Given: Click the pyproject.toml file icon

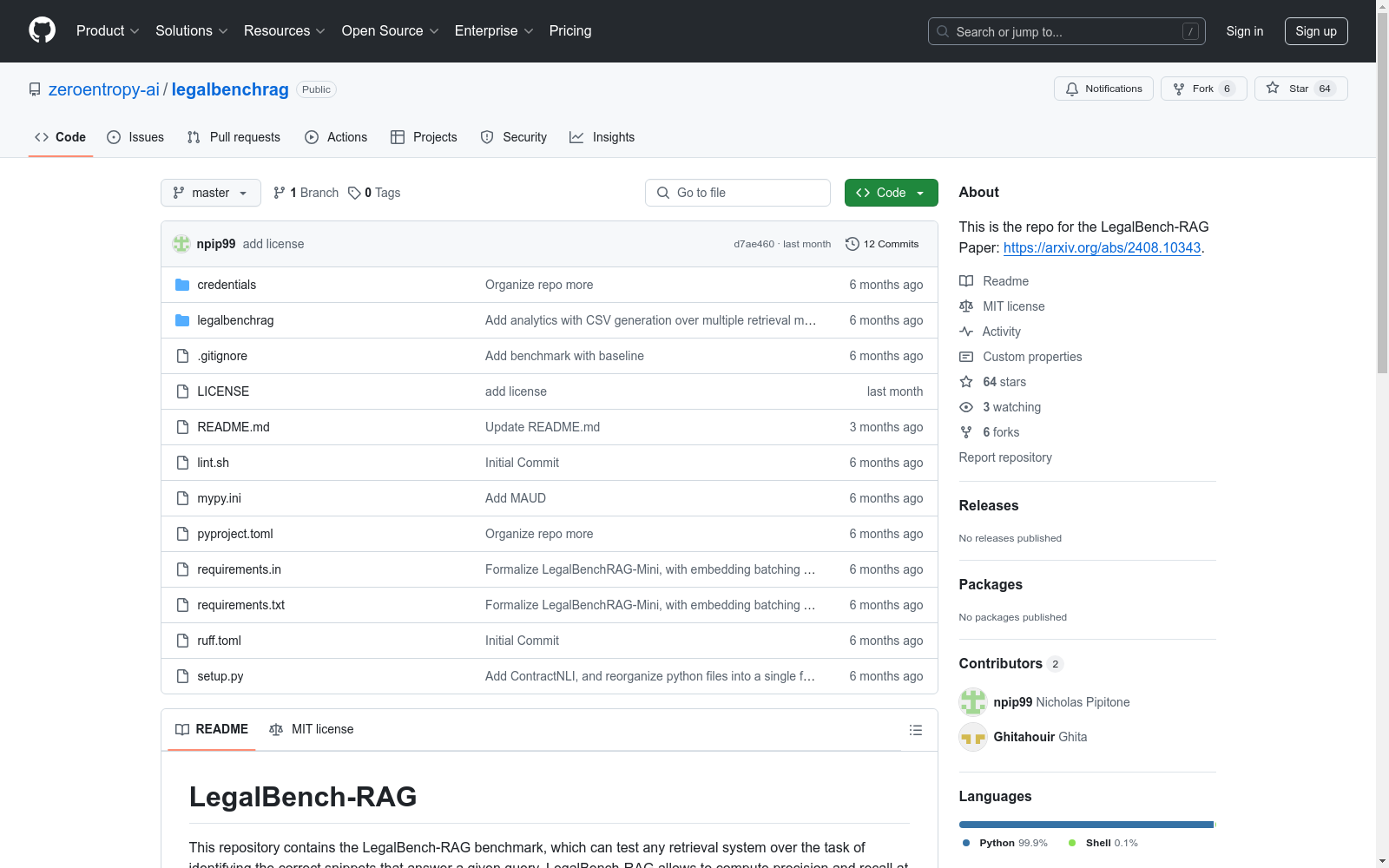Looking at the screenshot, I should pyautogui.click(x=182, y=534).
